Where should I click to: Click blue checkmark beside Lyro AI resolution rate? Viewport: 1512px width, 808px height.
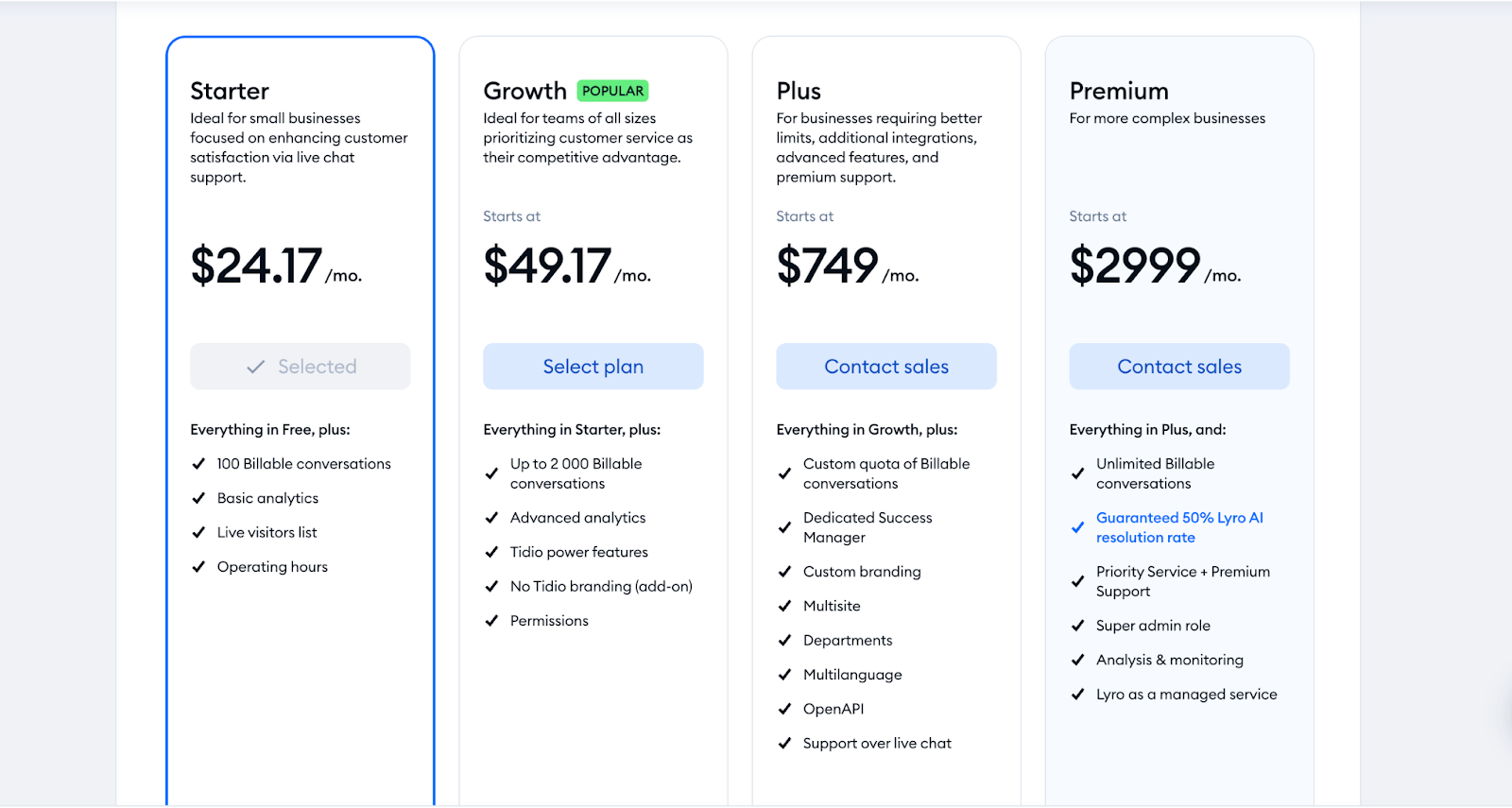click(x=1077, y=527)
